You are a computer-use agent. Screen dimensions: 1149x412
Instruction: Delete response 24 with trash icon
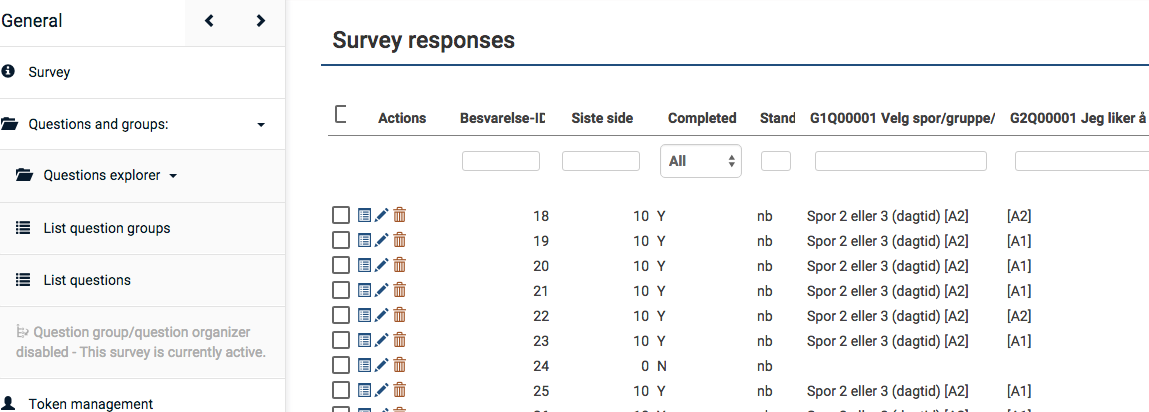[x=399, y=365]
